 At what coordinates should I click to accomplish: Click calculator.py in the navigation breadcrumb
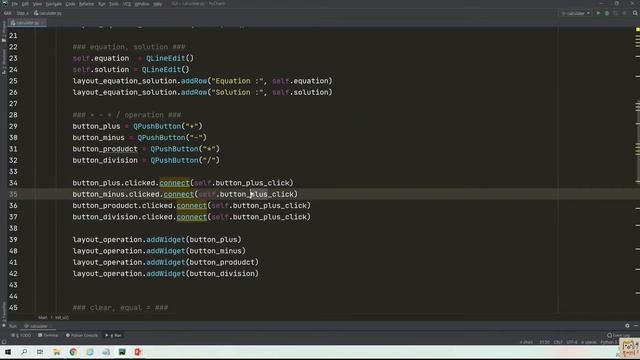coord(48,13)
